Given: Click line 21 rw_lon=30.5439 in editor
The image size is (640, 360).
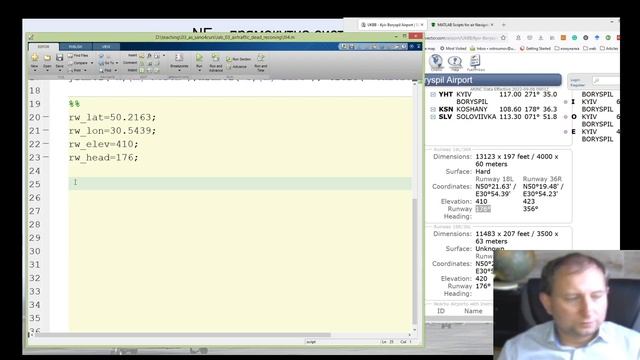Looking at the screenshot, I should coord(112,131).
